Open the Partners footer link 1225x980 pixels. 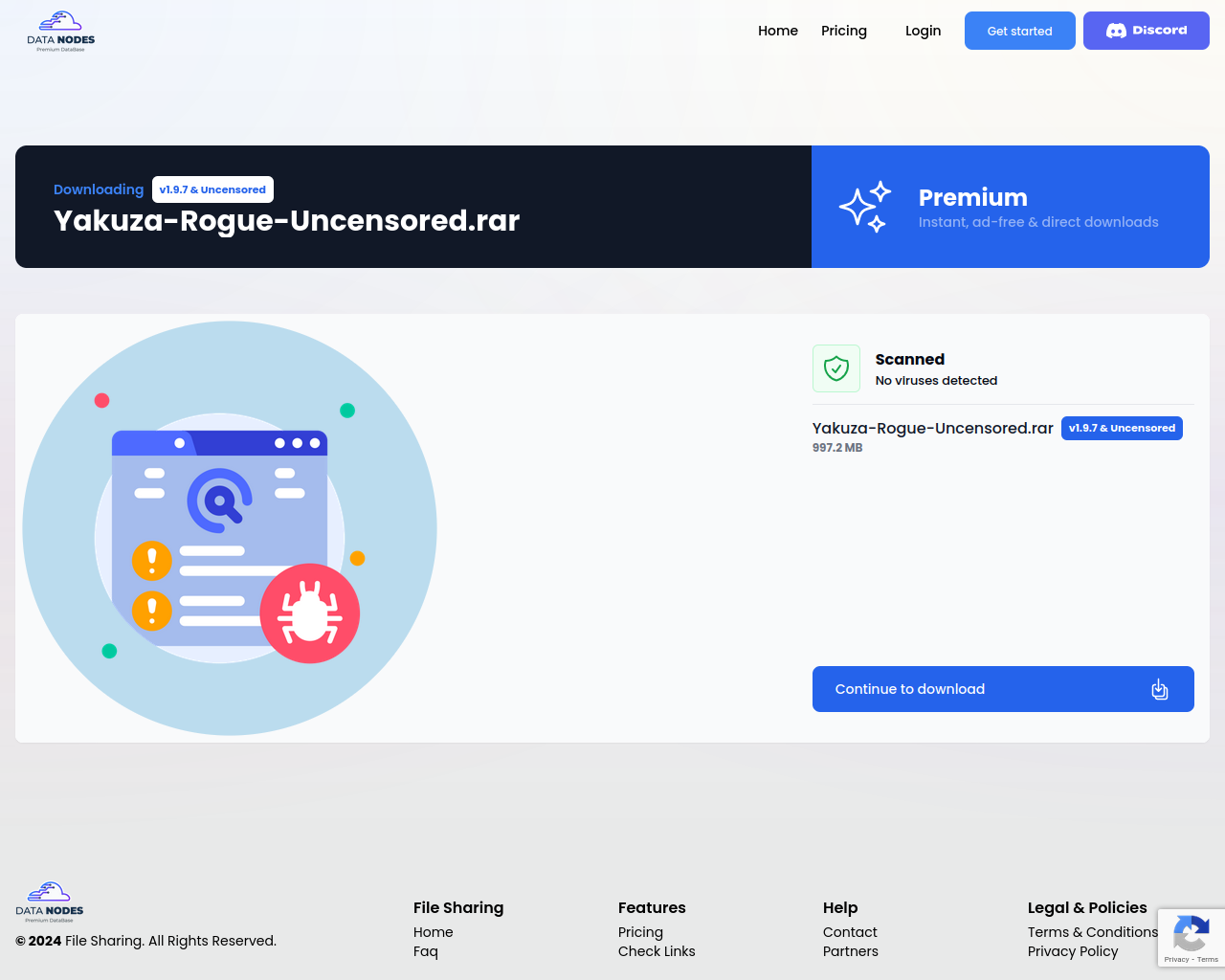(x=851, y=951)
